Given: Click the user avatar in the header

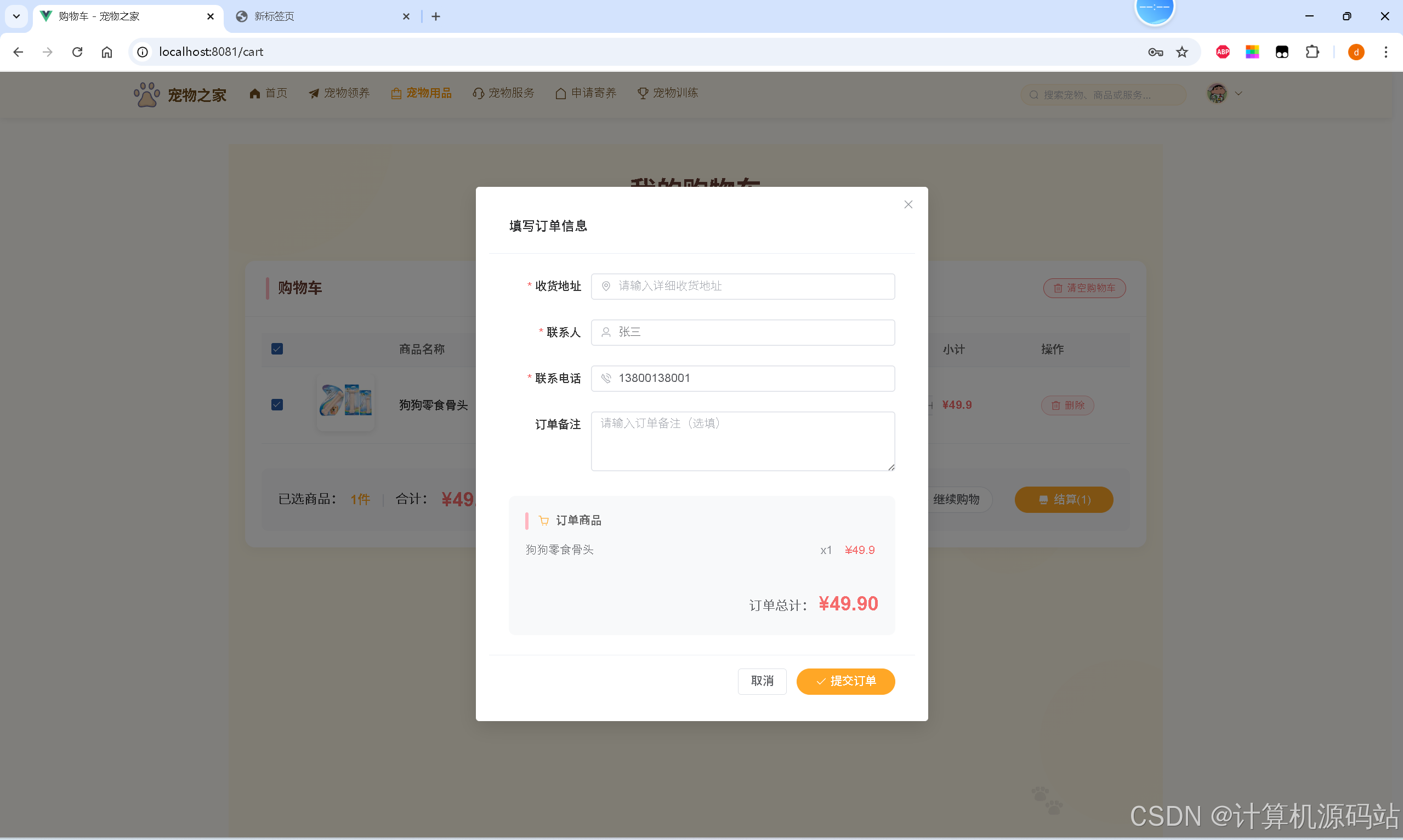Looking at the screenshot, I should tap(1216, 93).
